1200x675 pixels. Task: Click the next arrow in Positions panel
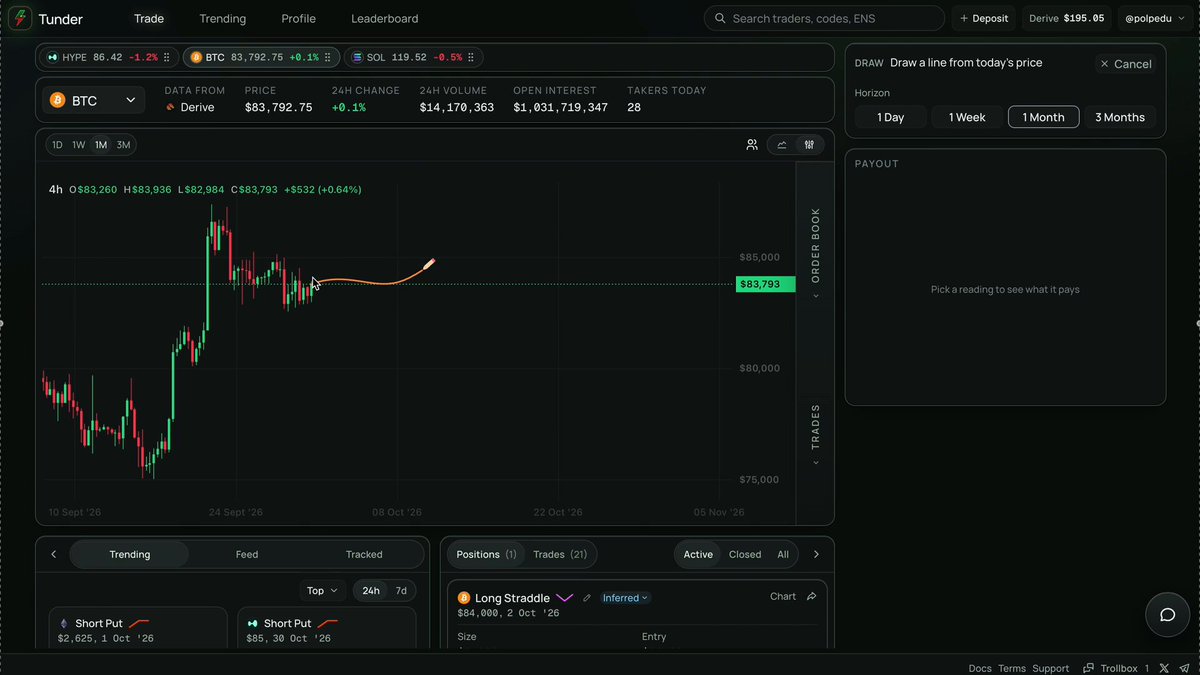pyautogui.click(x=816, y=555)
